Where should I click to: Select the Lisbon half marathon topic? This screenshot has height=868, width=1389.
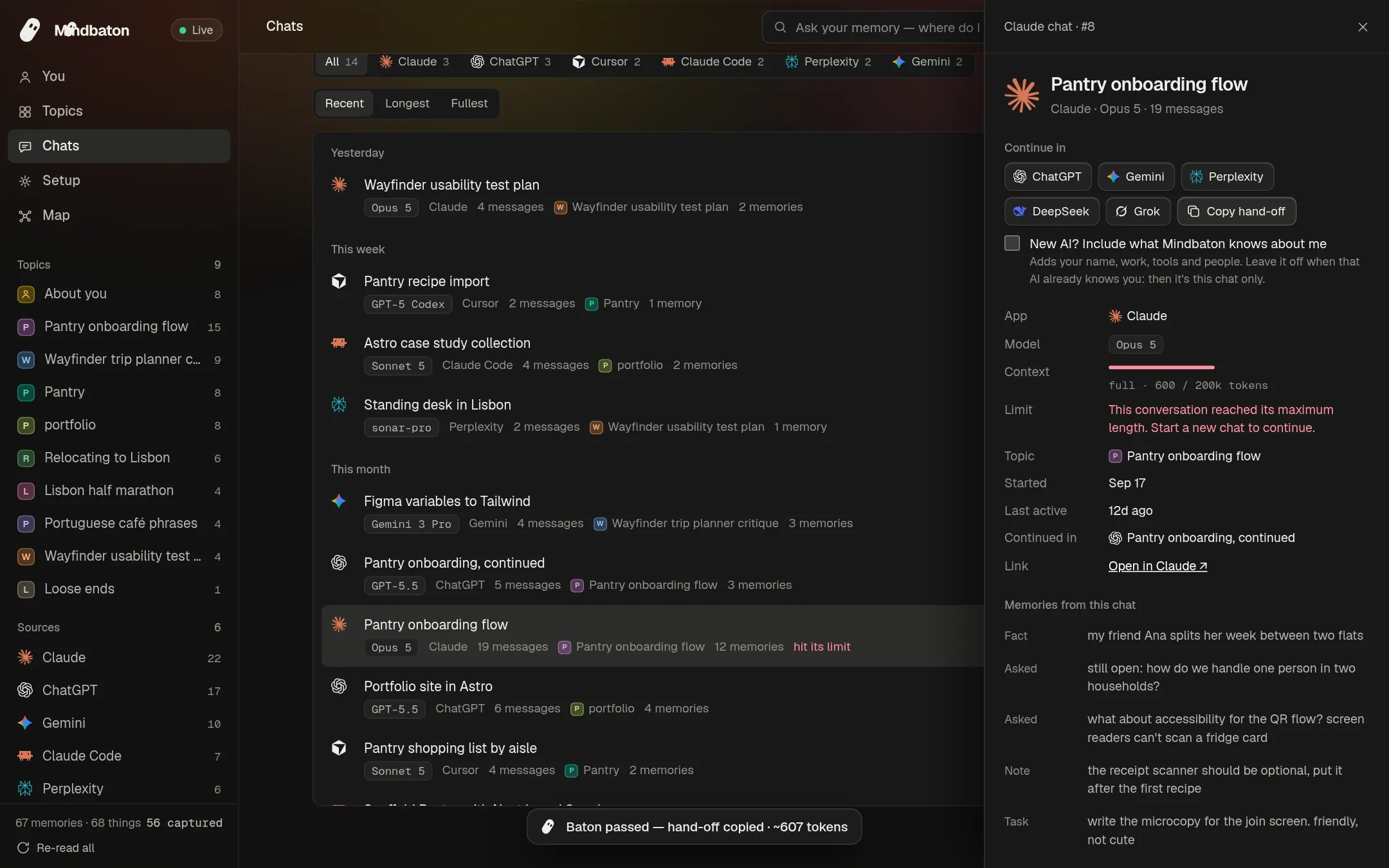(x=119, y=491)
